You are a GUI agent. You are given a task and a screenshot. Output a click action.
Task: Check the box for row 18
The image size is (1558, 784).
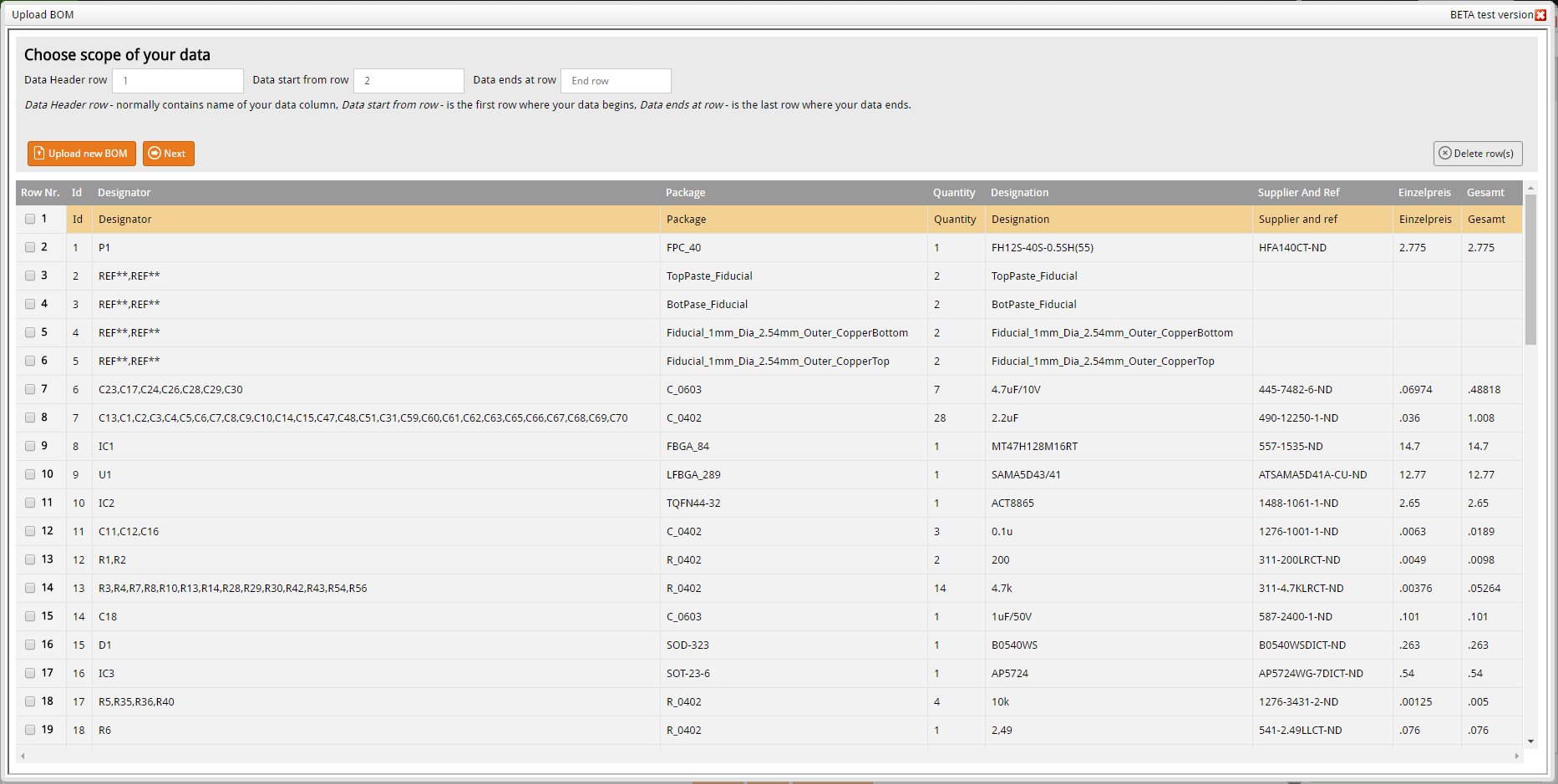click(x=30, y=701)
